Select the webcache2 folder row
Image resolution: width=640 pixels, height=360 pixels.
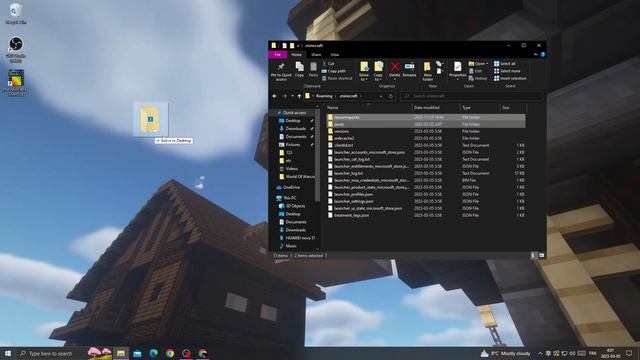[x=426, y=138]
